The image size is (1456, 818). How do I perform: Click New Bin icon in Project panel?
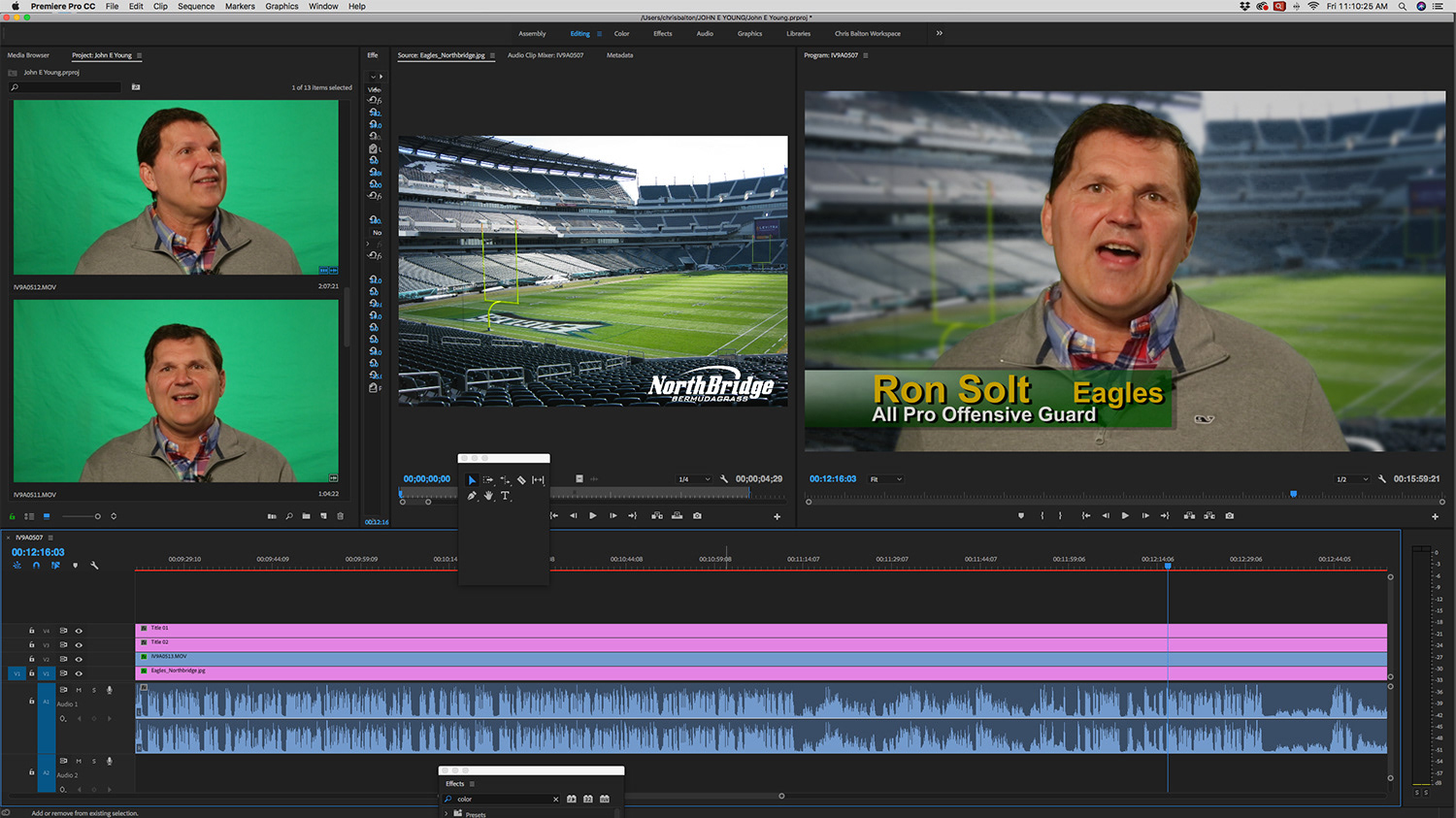[306, 516]
